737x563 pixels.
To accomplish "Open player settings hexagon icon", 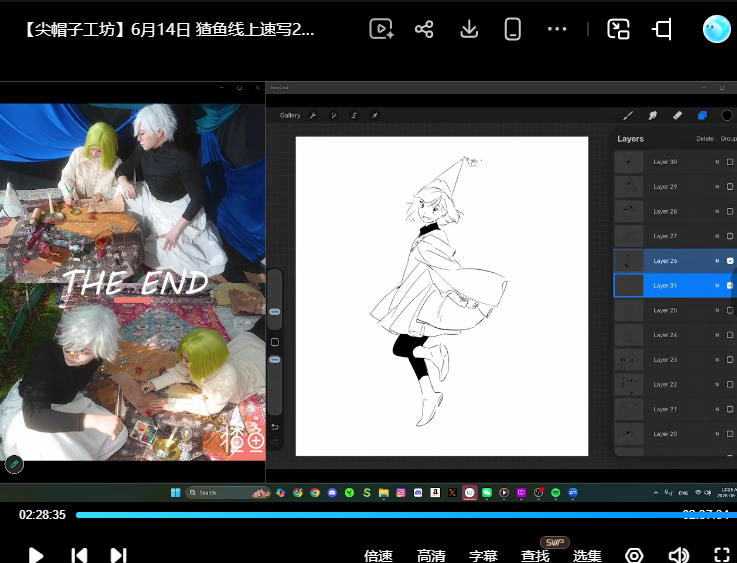I will coord(634,555).
